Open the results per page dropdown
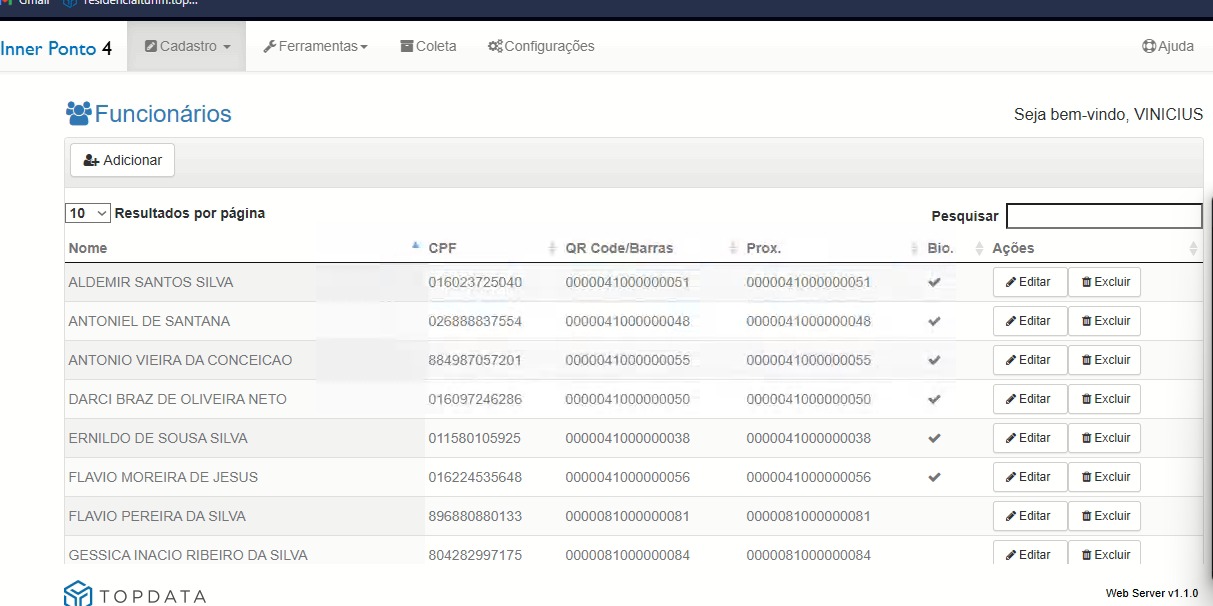The image size is (1213, 606). click(88, 213)
